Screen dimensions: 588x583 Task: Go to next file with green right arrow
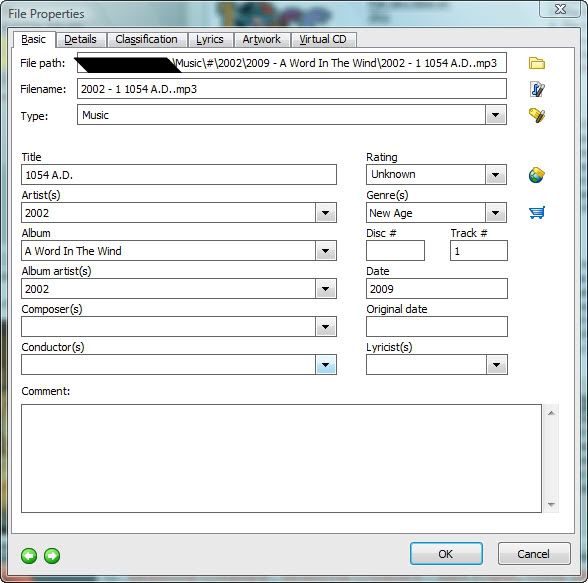tap(52, 556)
